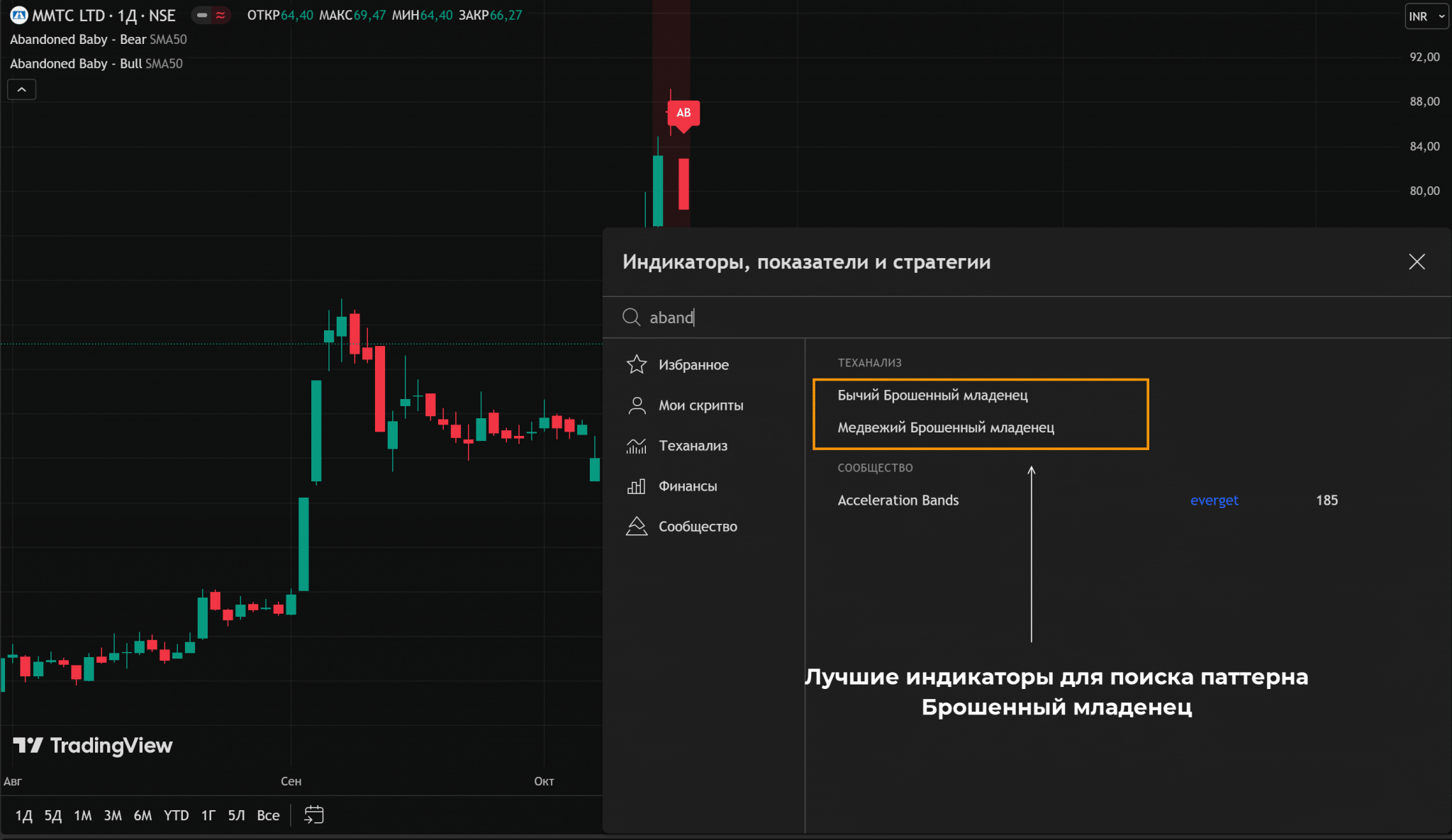This screenshot has height=840, width=1452.
Task: Add the Acceleration Bands community script
Action: coord(898,500)
